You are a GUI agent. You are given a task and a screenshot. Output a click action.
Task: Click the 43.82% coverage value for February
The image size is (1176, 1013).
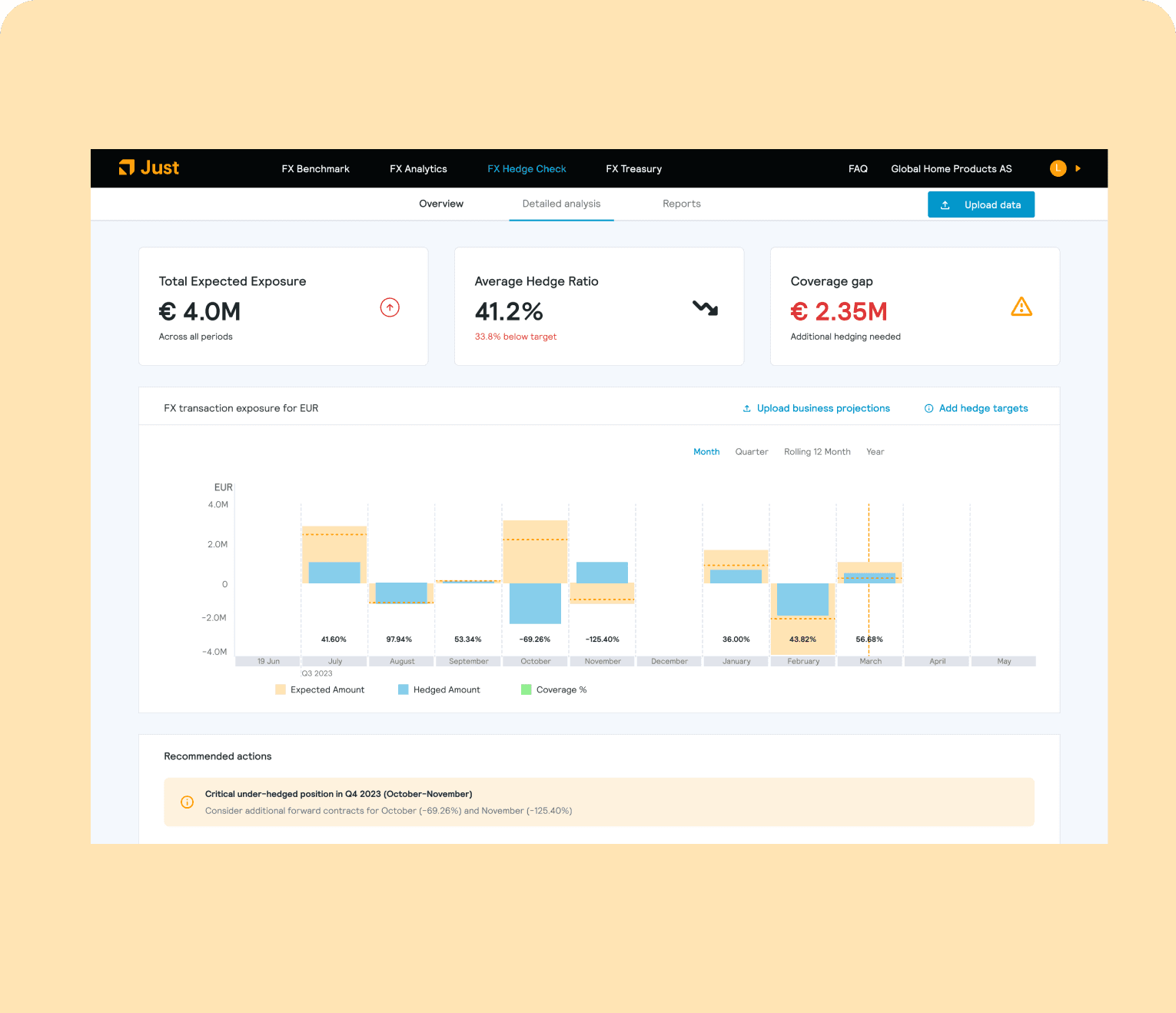click(x=803, y=639)
